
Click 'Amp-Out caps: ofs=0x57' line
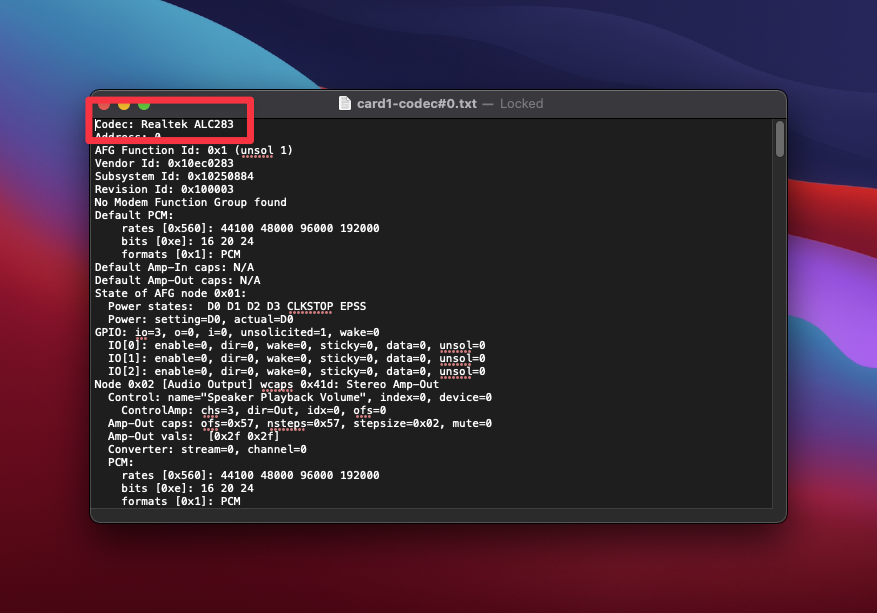300,423
